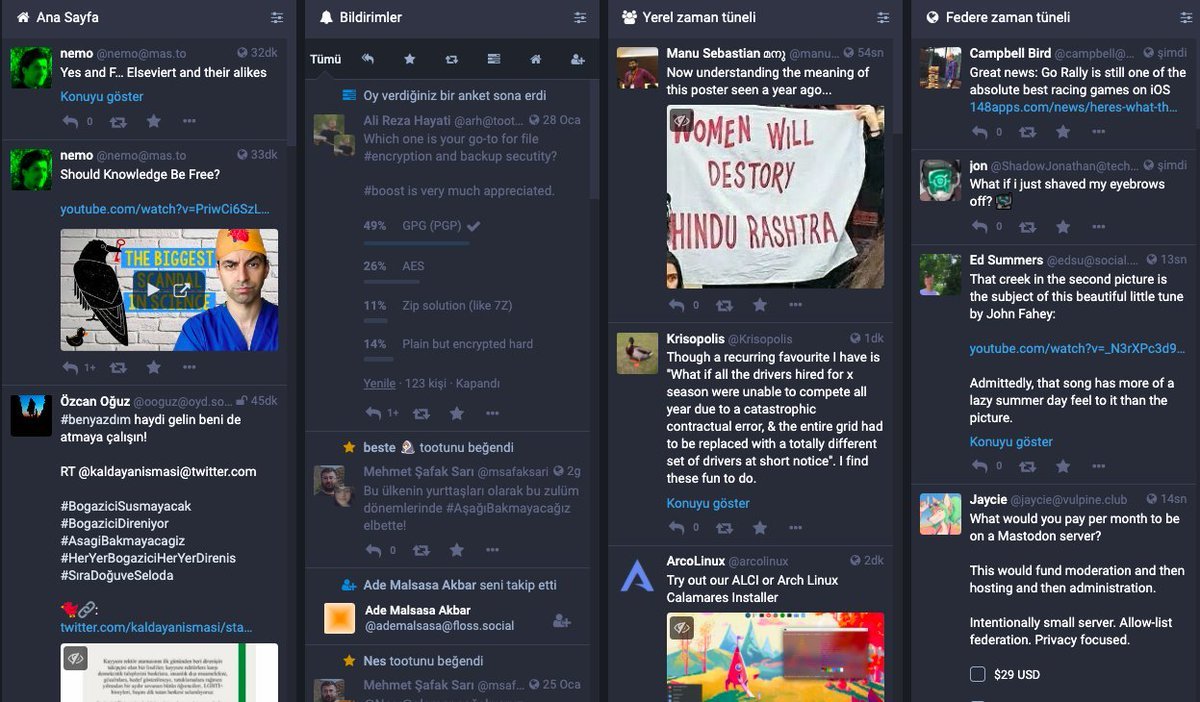Refresh poll results with Yenile

point(379,383)
